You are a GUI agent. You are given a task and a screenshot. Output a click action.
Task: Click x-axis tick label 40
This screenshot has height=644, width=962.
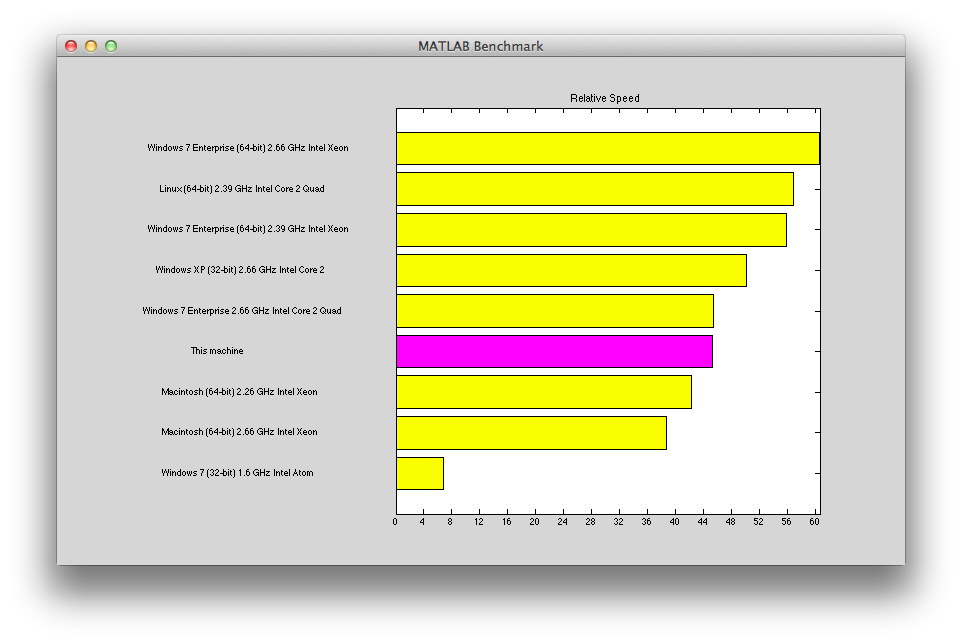[675, 522]
